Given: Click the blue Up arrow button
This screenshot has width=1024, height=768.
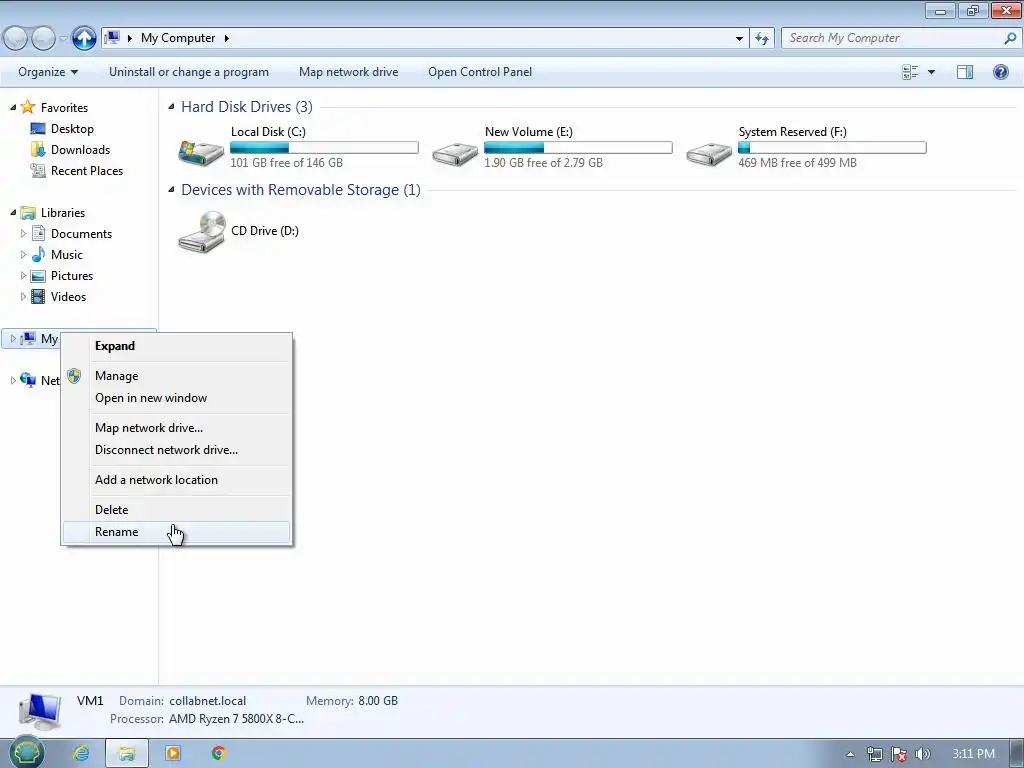Looking at the screenshot, I should coord(84,39).
